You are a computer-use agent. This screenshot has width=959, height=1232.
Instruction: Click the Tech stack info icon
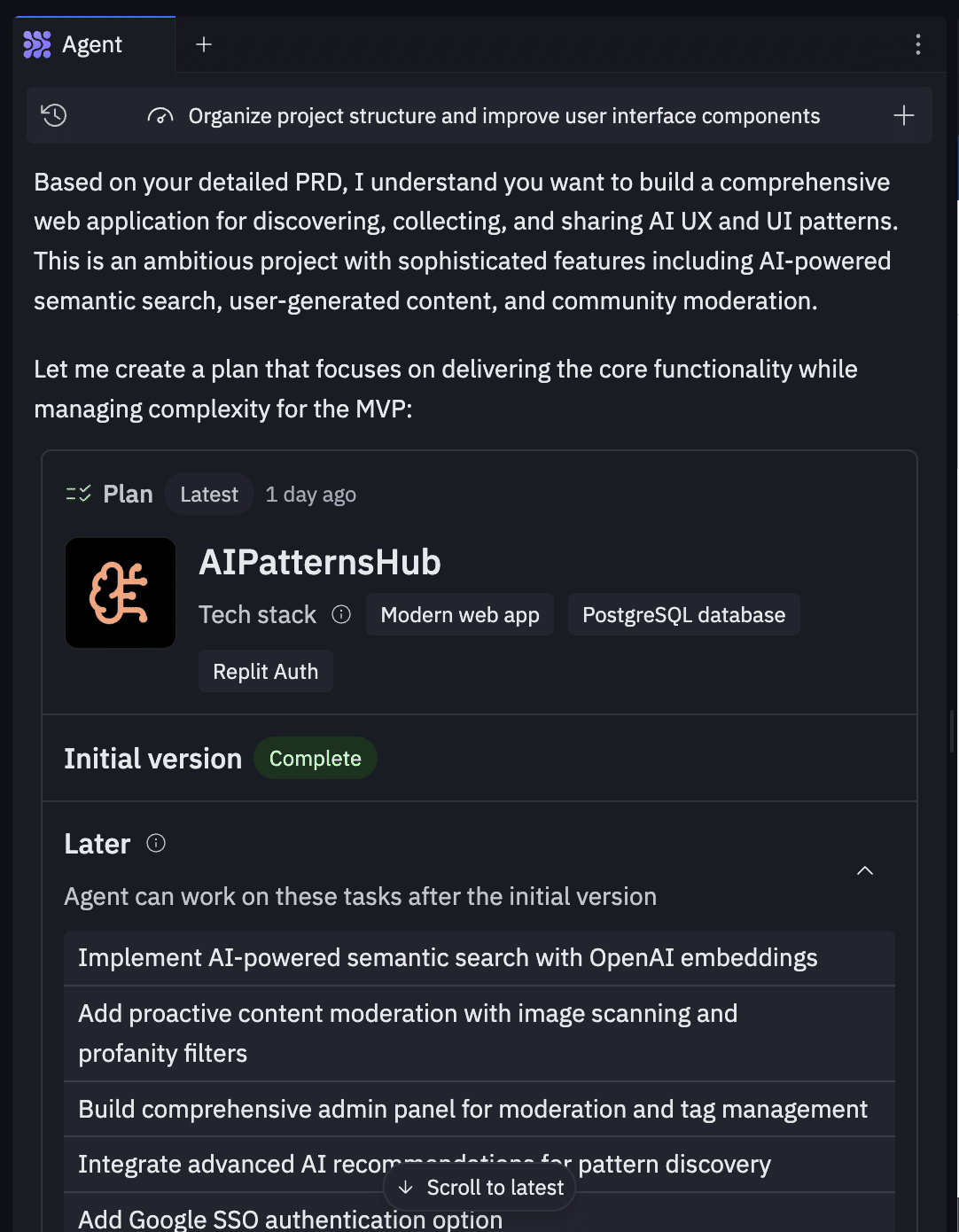[341, 614]
